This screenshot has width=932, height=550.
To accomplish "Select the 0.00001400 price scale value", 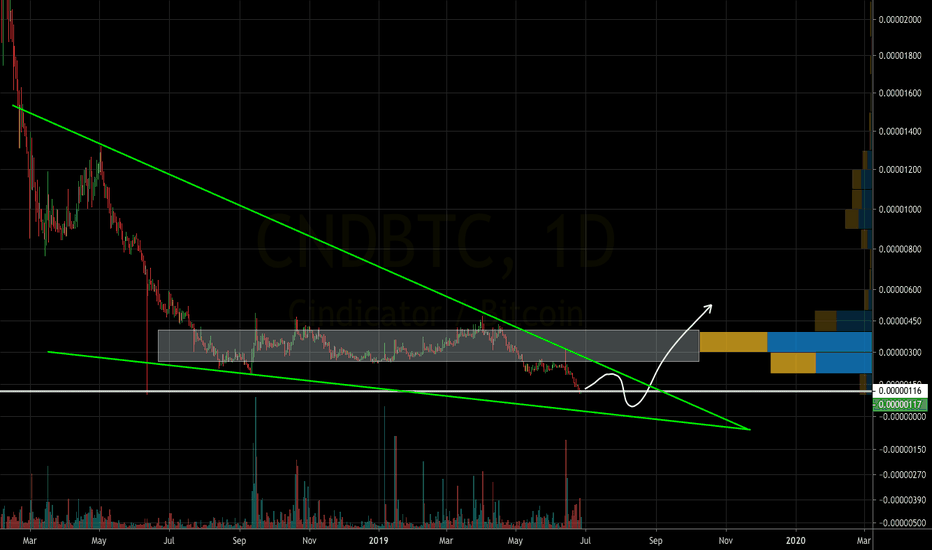I will (900, 131).
